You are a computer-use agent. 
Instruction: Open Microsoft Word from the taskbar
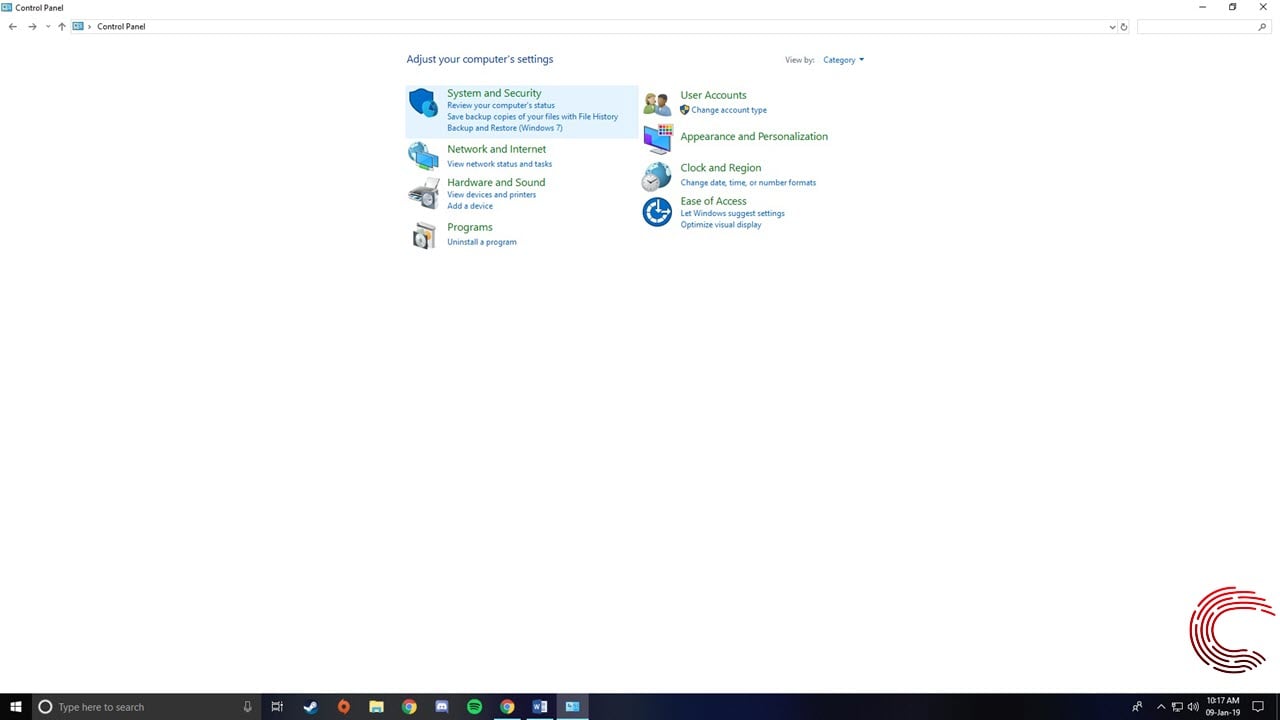pos(540,707)
